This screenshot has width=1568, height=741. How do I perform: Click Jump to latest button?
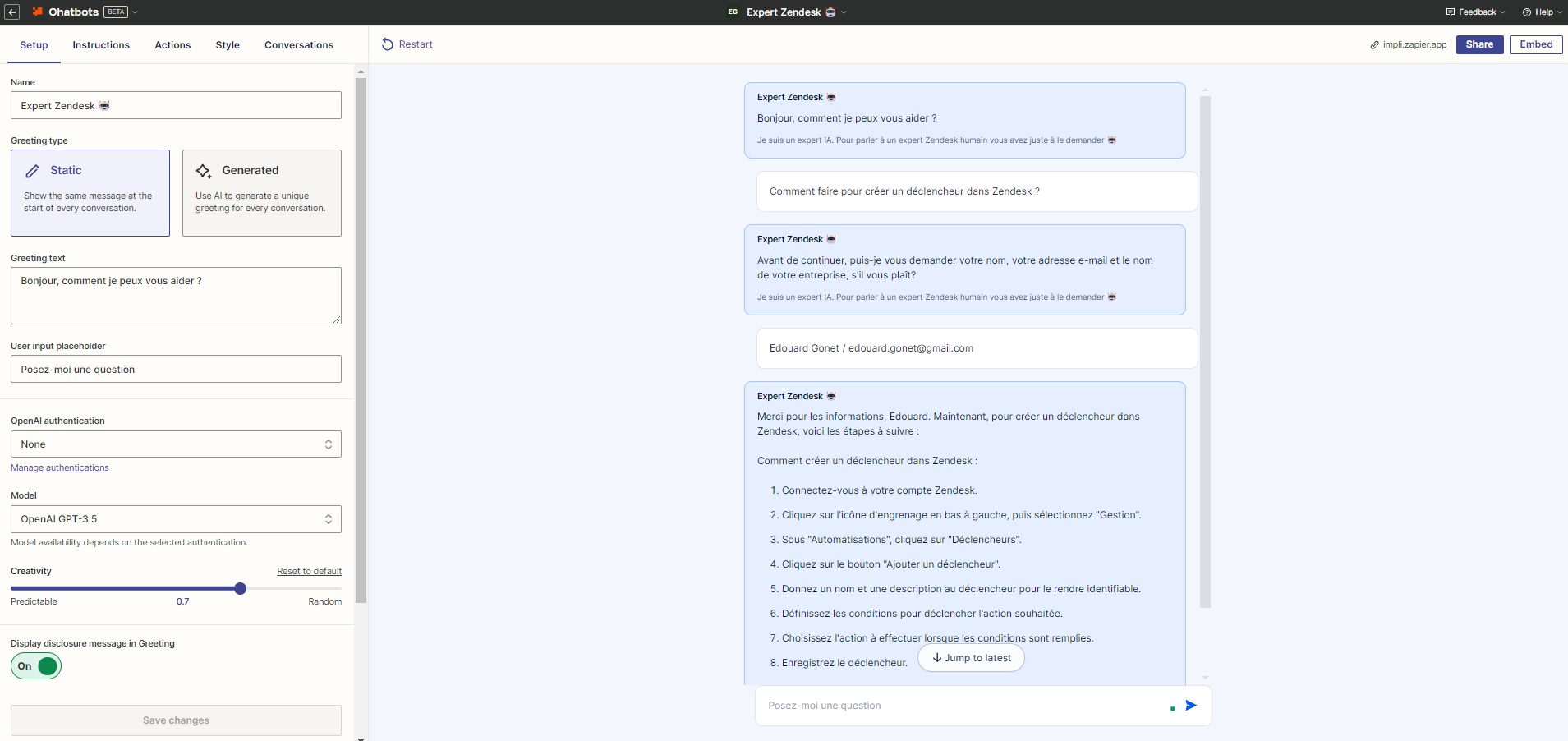(971, 658)
